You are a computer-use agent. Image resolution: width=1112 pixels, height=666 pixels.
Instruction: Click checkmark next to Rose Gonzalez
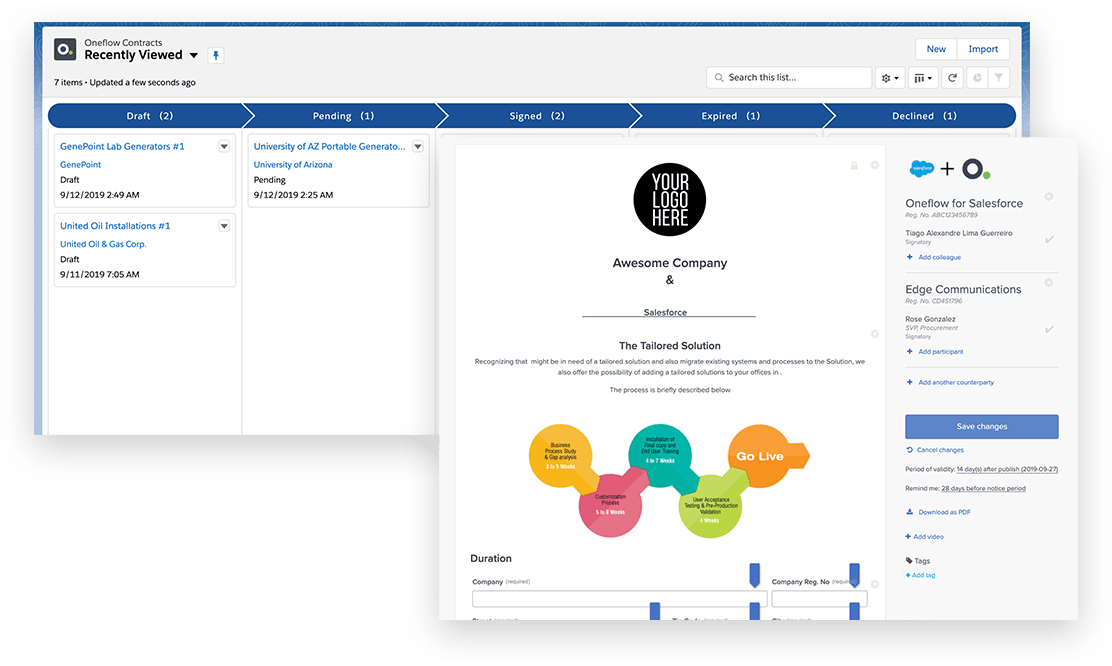[x=1049, y=329]
